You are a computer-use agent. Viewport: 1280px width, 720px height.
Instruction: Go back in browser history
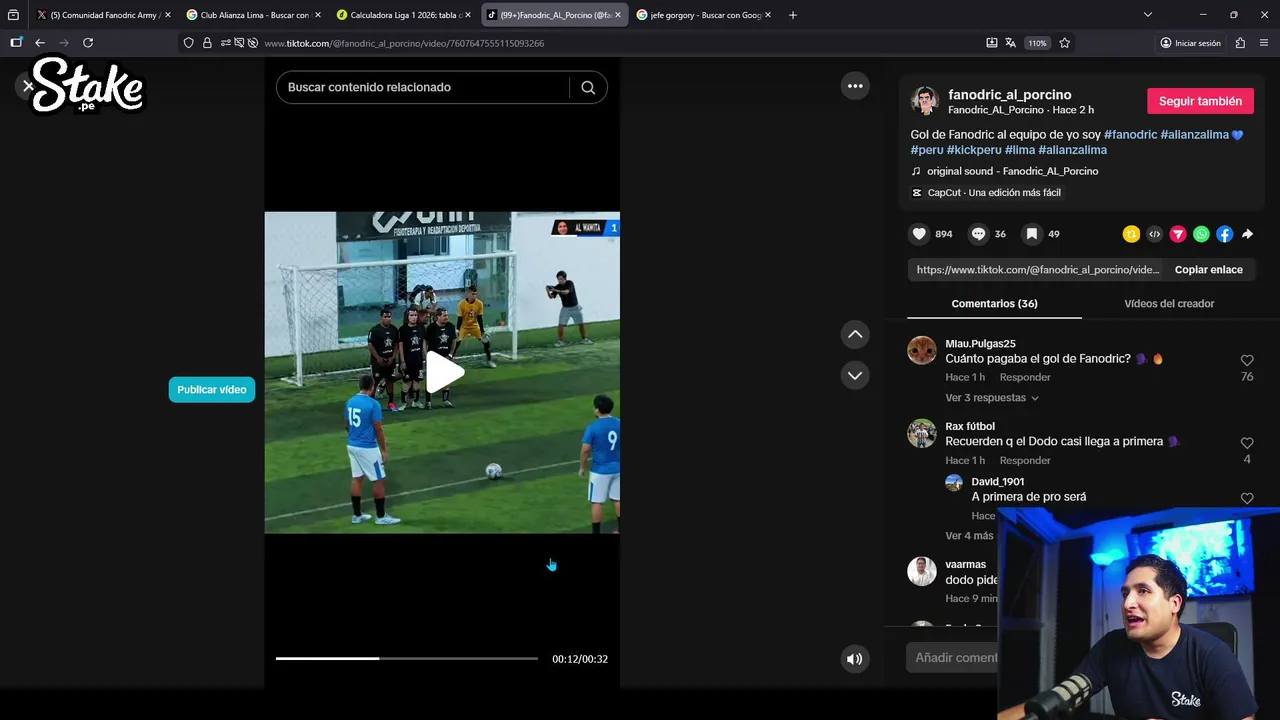click(40, 43)
